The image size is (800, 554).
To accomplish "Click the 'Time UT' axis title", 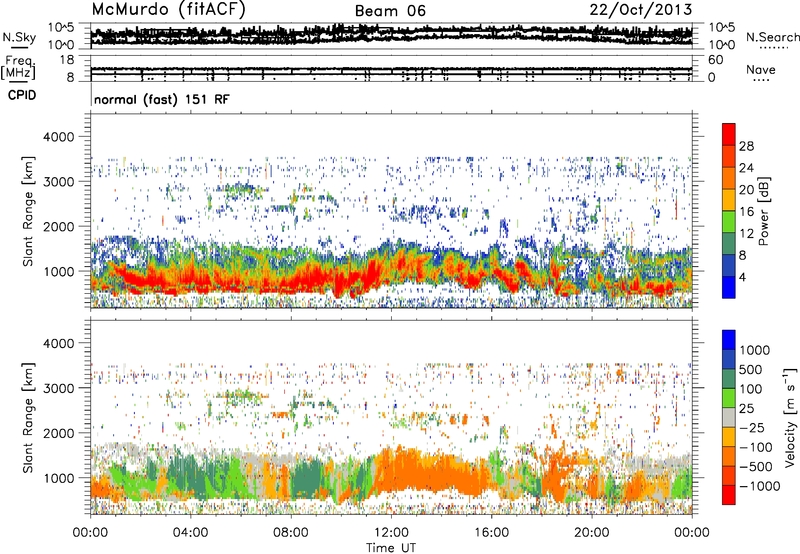I will [x=391, y=548].
